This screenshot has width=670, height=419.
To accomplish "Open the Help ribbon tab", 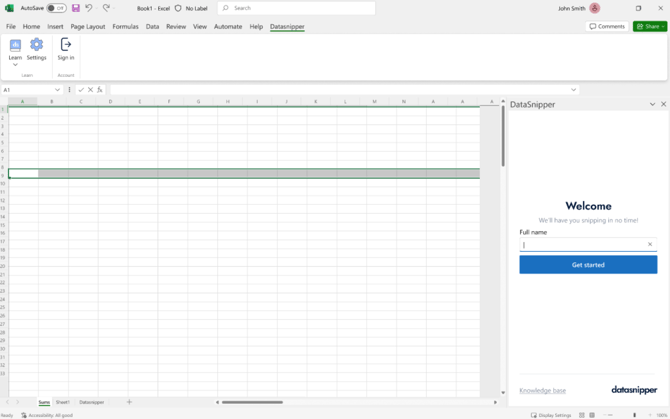I will [256, 26].
